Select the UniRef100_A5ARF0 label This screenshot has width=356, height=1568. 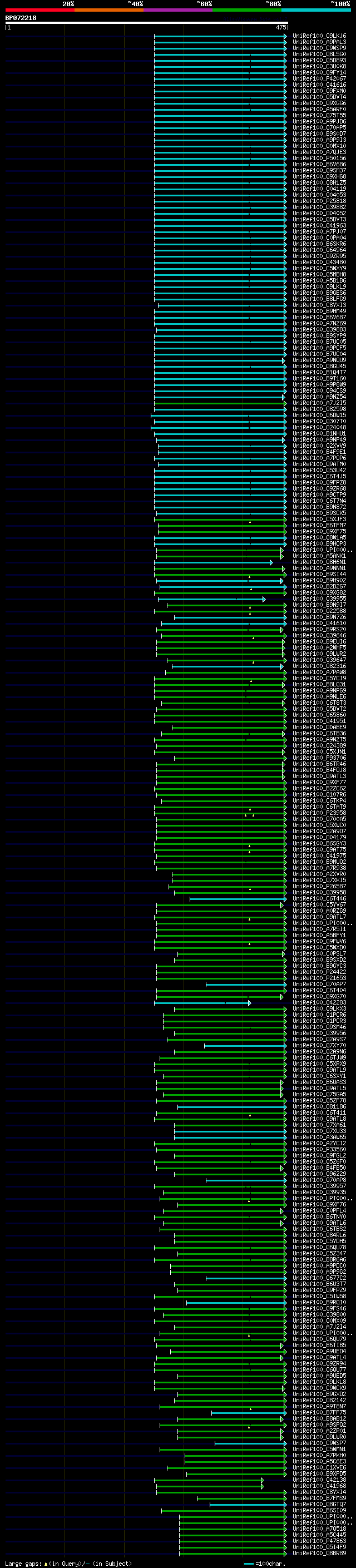pyautogui.click(x=319, y=110)
